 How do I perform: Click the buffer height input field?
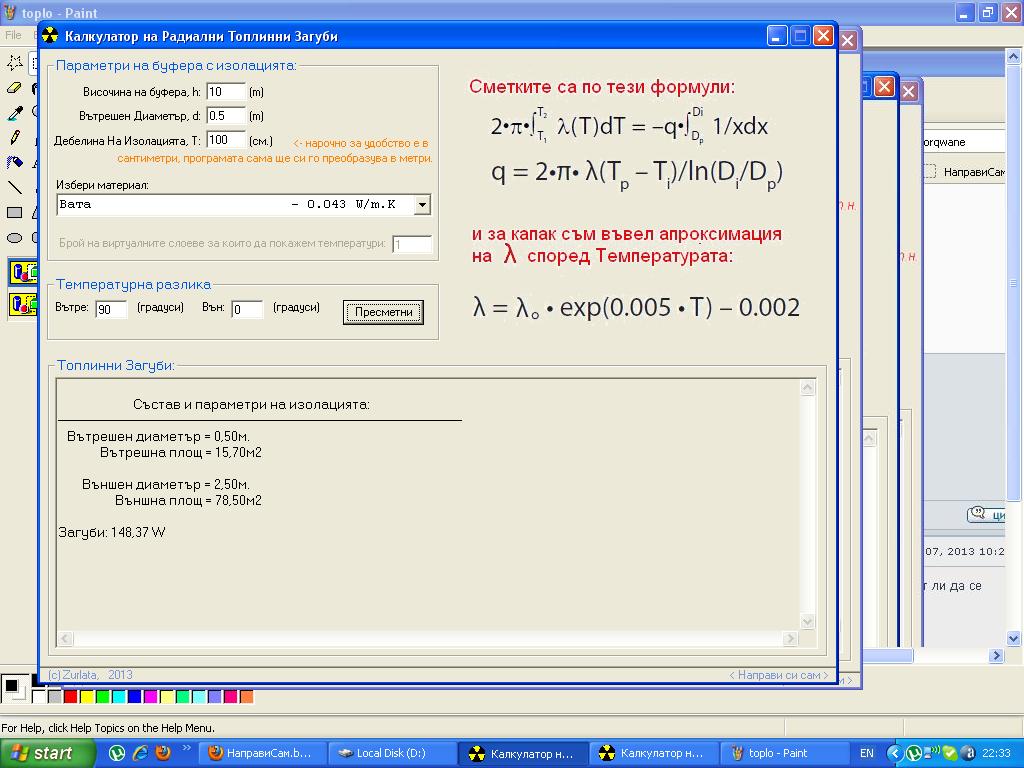point(226,92)
